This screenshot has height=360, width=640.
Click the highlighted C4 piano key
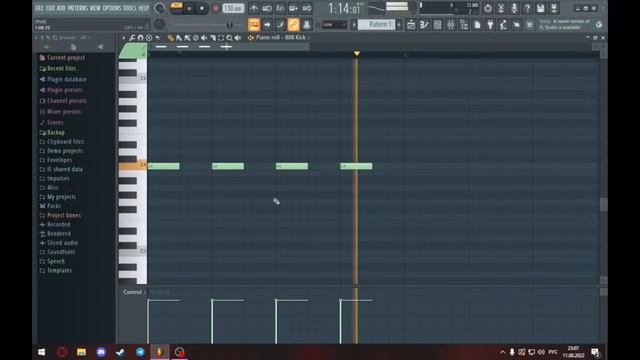click(133, 165)
